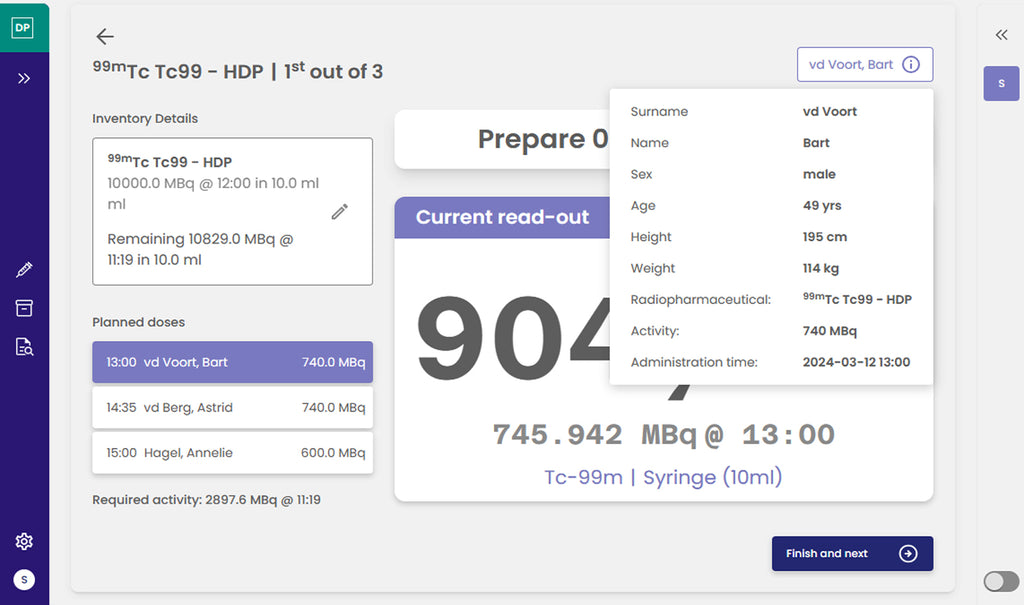The height and width of the screenshot is (605, 1024).
Task: Click the info icon beside vd Voort, Bart
Action: (911, 64)
